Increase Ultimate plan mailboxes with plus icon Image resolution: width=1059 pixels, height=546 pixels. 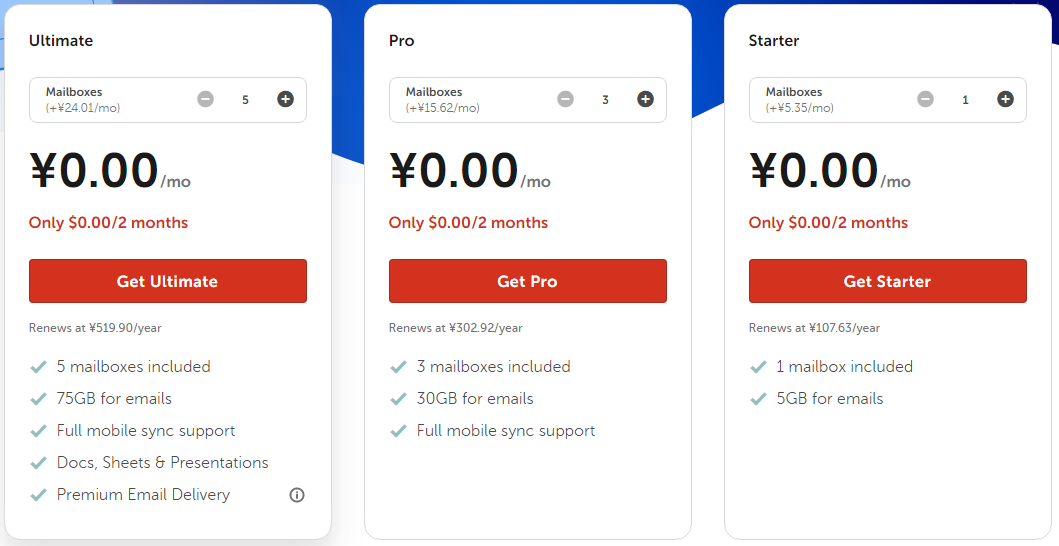tap(286, 99)
